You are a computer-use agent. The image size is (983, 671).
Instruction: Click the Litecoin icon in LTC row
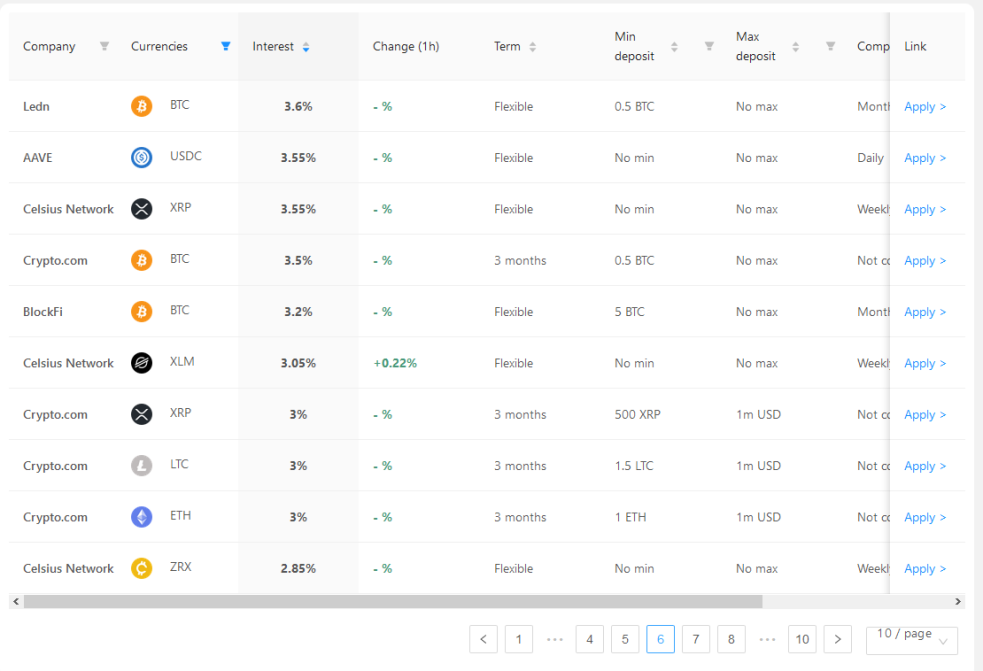tap(142, 466)
